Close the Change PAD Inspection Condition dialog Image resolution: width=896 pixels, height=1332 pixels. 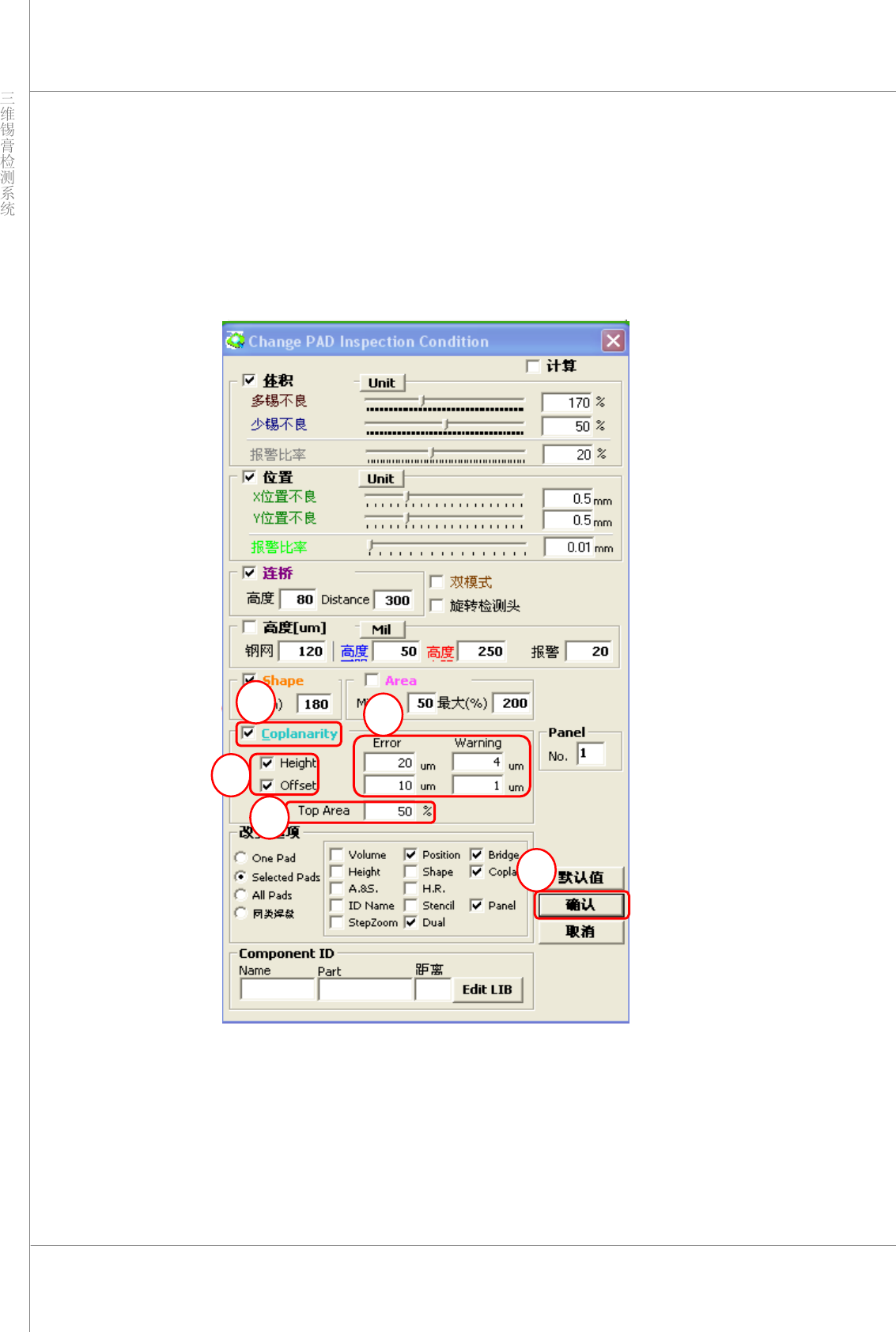tap(613, 341)
